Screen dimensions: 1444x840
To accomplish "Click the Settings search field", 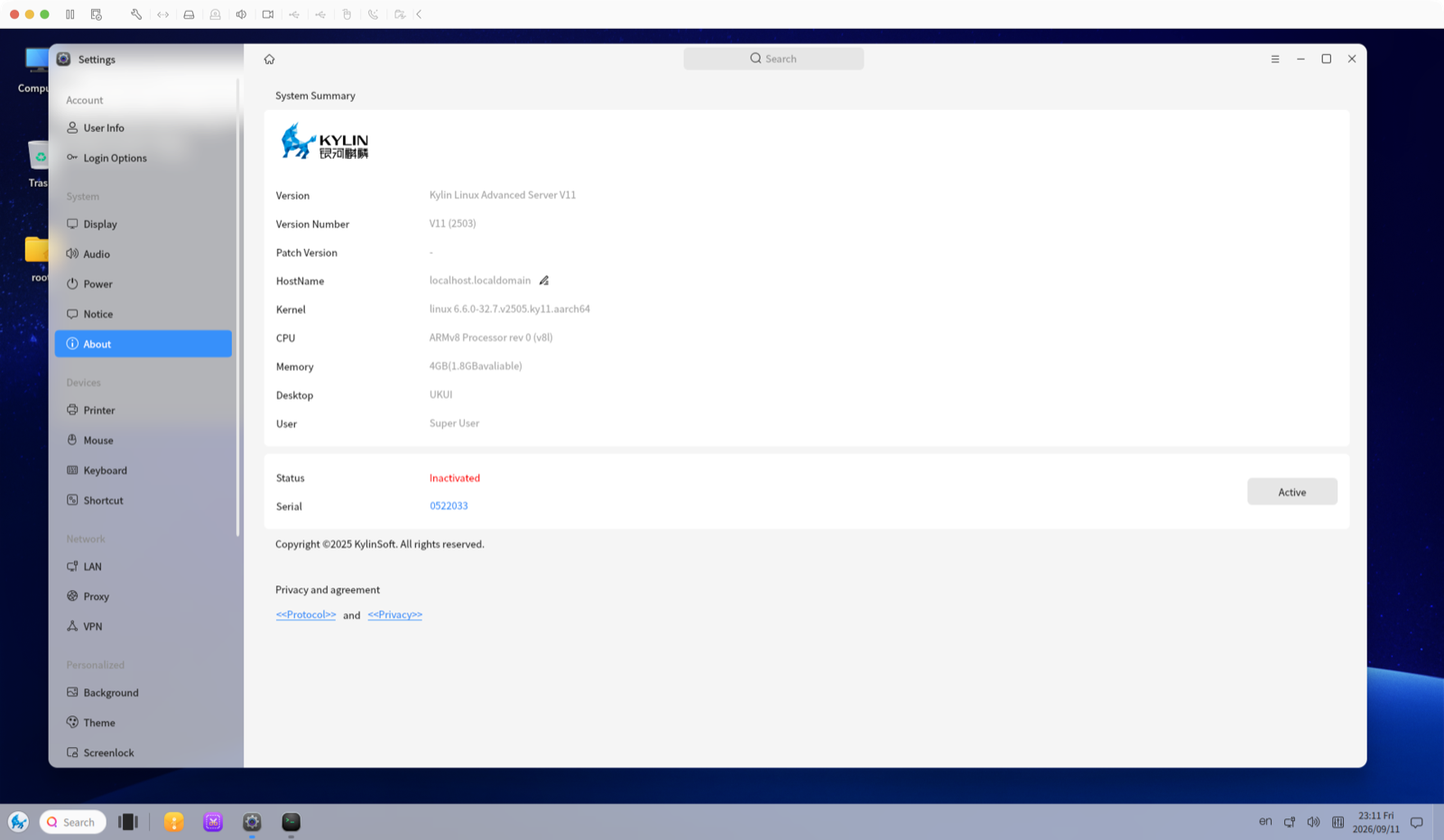I will pyautogui.click(x=773, y=59).
